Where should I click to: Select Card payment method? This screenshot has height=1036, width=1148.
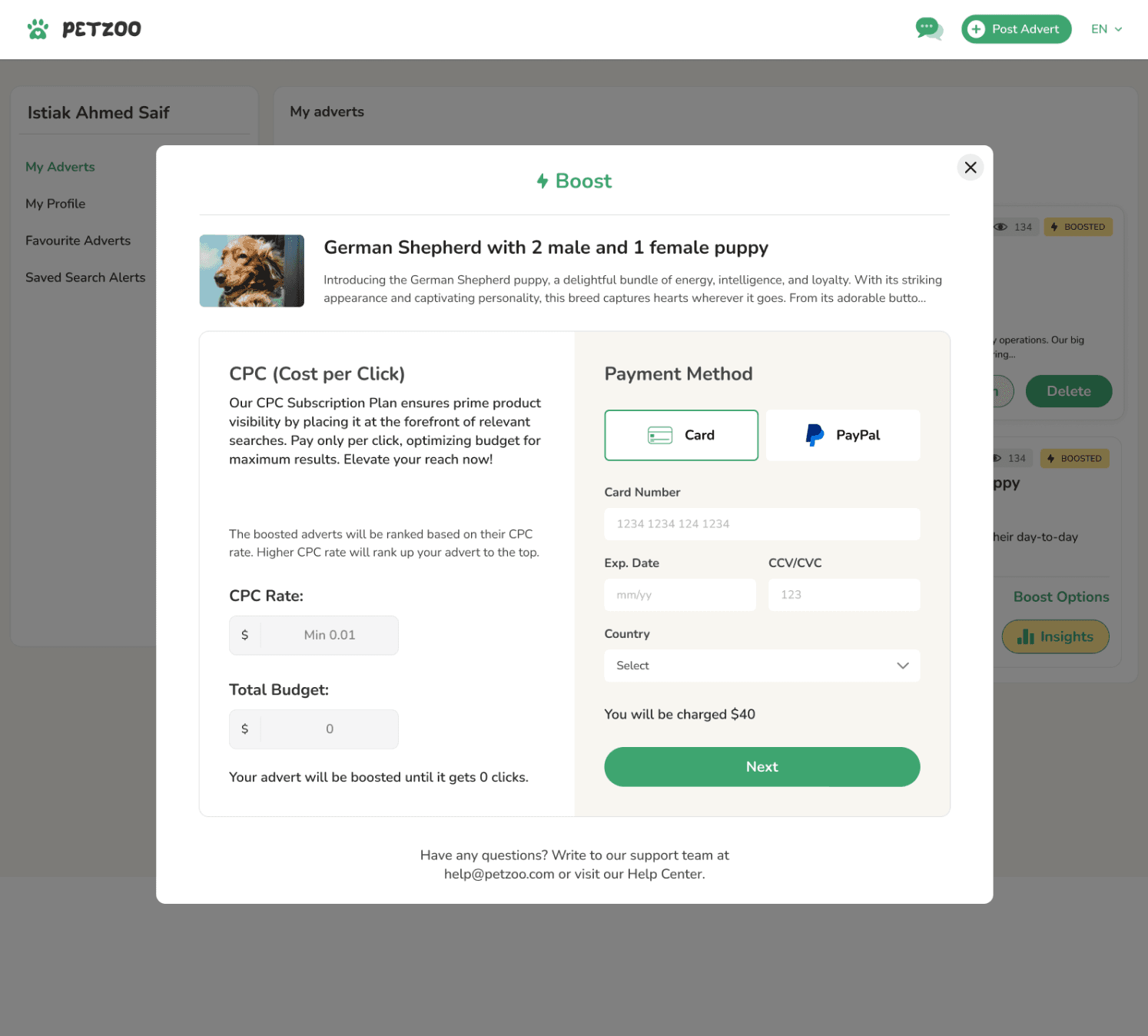(x=681, y=435)
